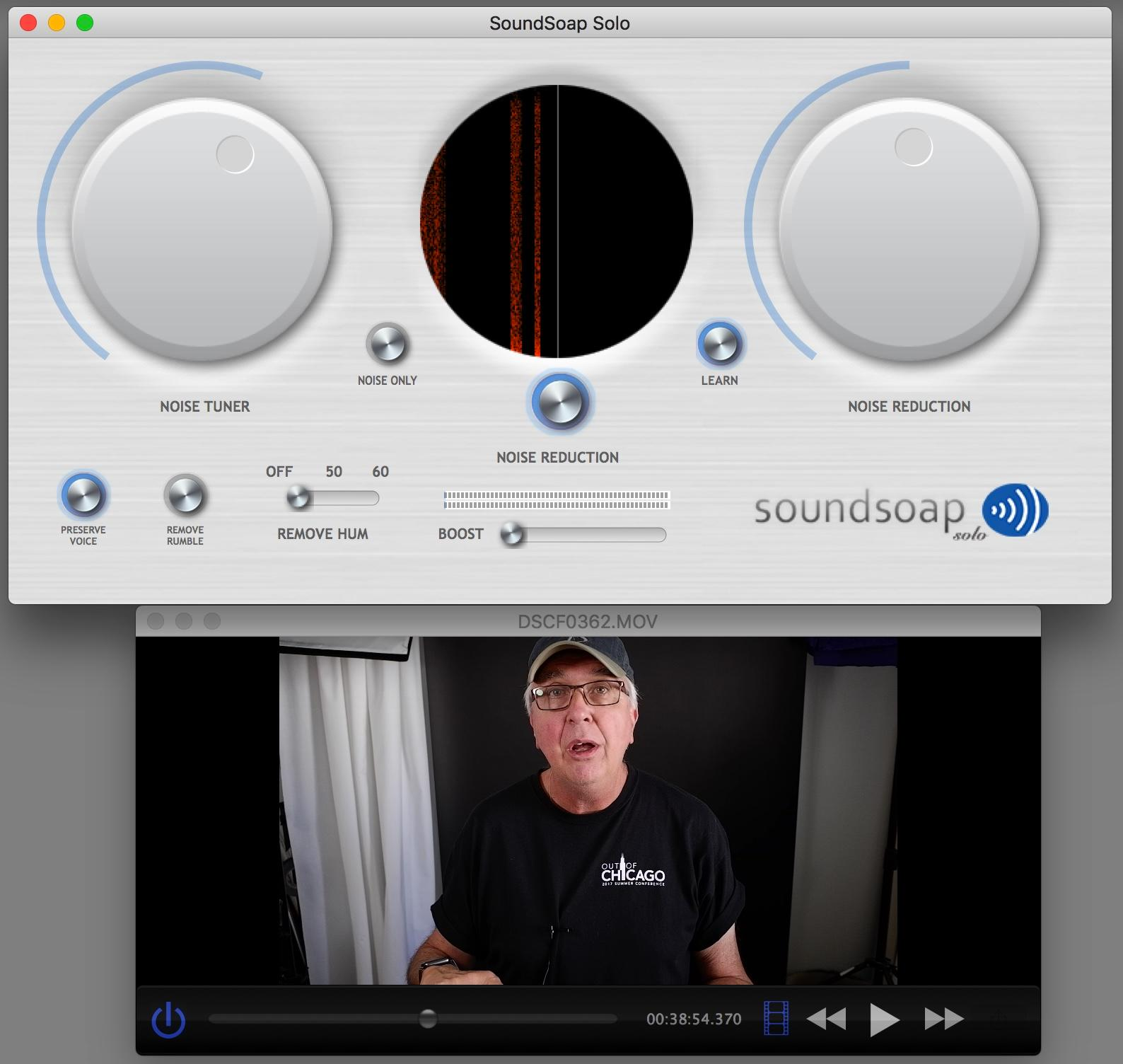Close the SoundSoap Solo window
1123x1064 pixels.
point(28,23)
